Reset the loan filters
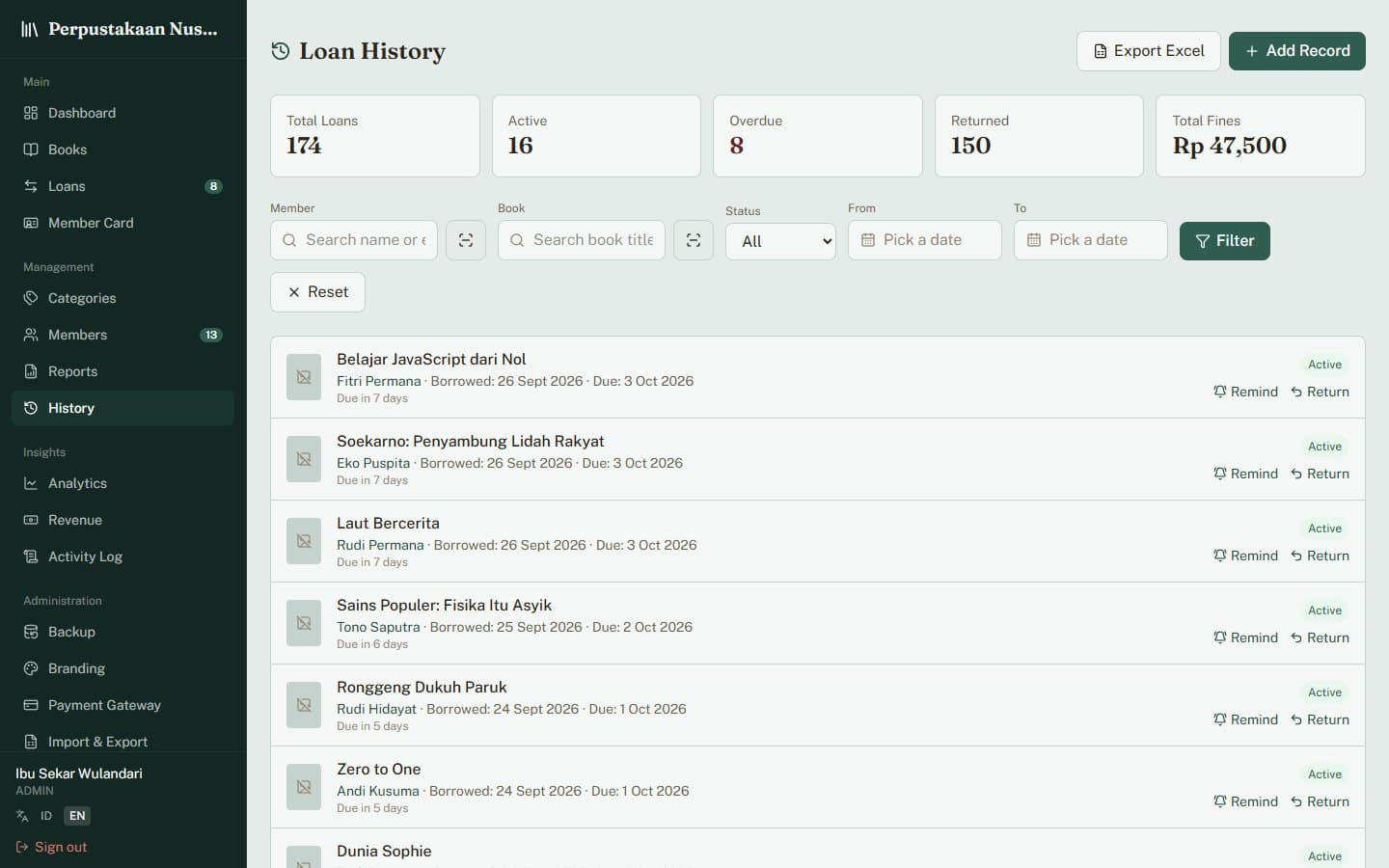The height and width of the screenshot is (868, 1389). [317, 292]
